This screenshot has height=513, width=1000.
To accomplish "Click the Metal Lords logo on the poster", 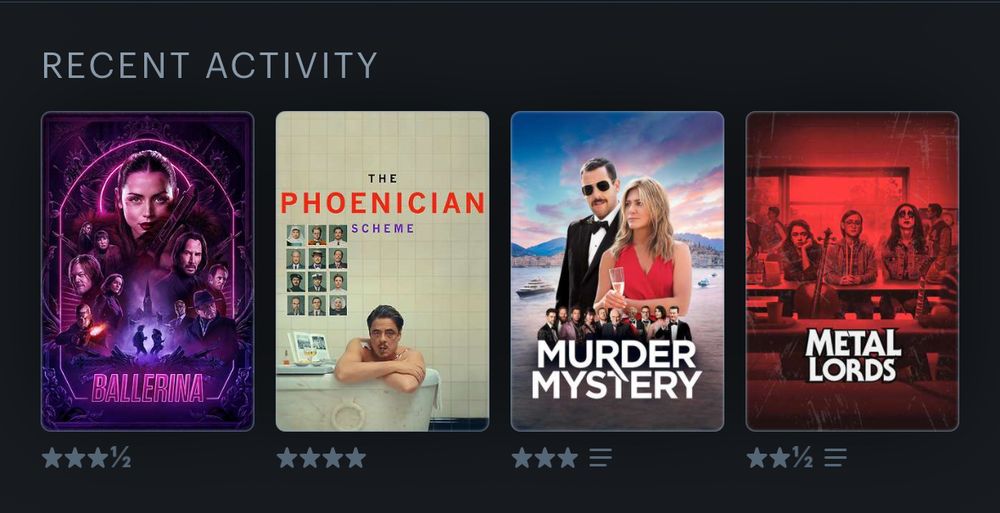I will point(853,355).
